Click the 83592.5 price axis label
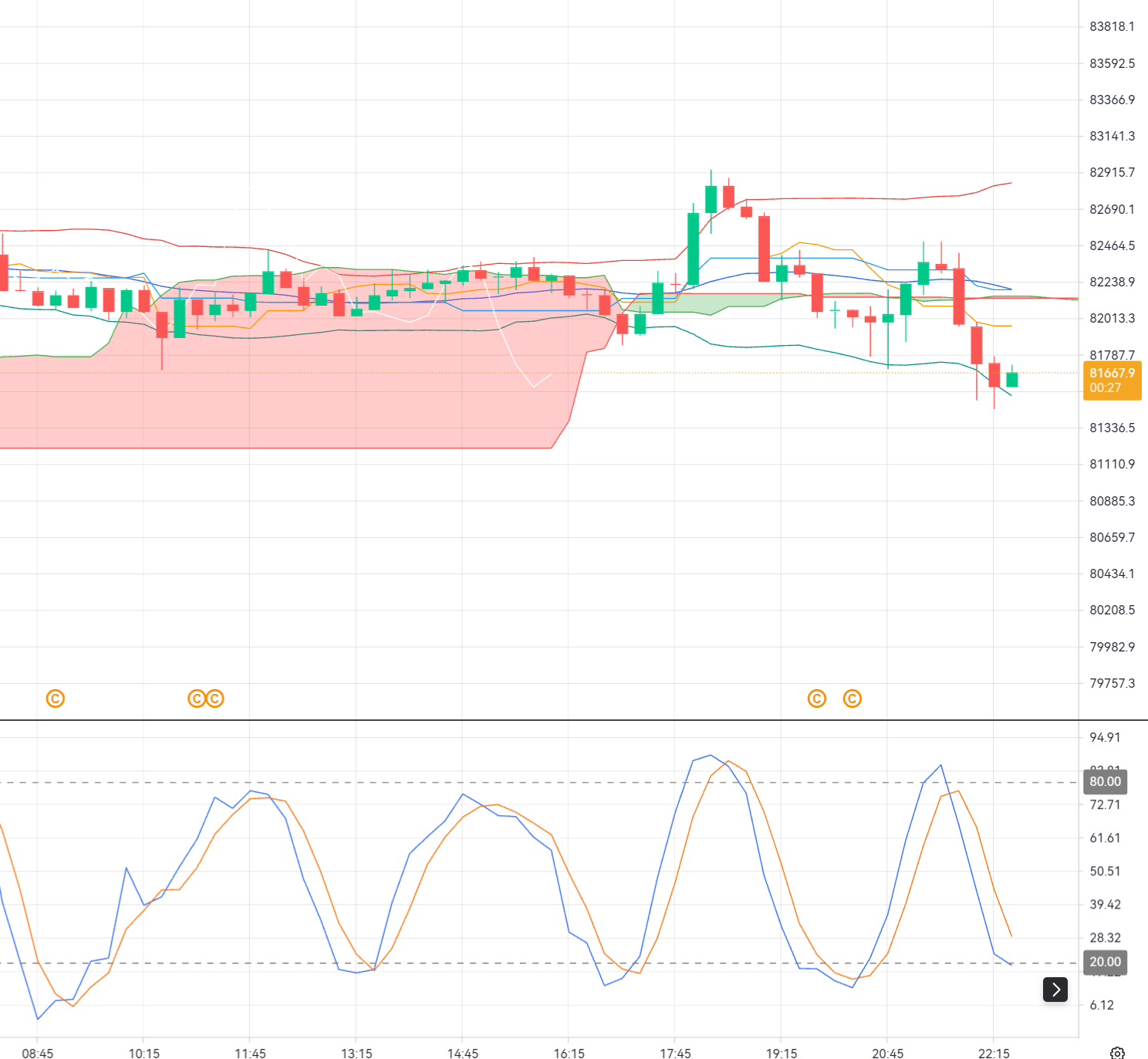This screenshot has height=1059, width=1148. pyautogui.click(x=1112, y=63)
